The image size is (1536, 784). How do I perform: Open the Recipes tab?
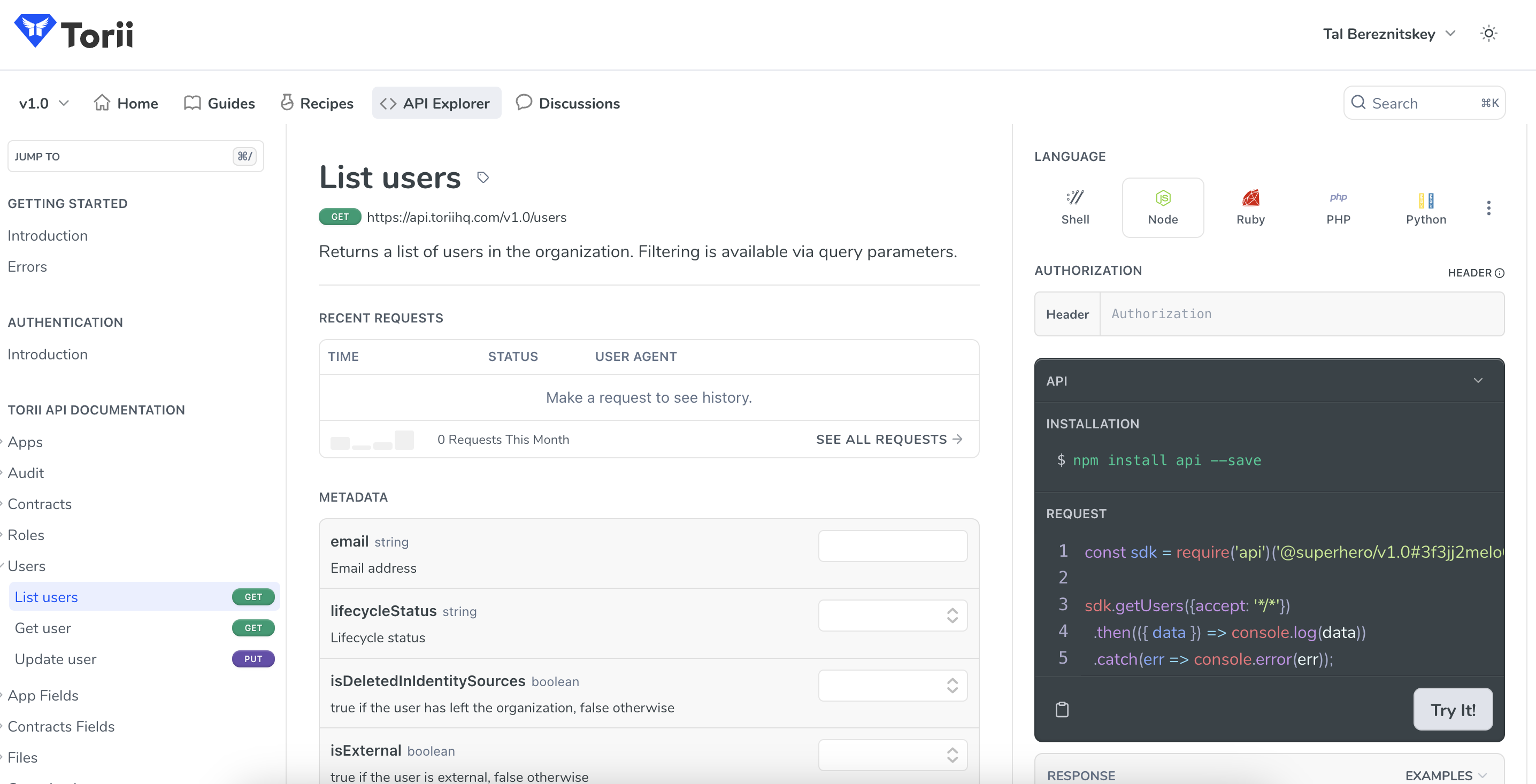(x=317, y=103)
